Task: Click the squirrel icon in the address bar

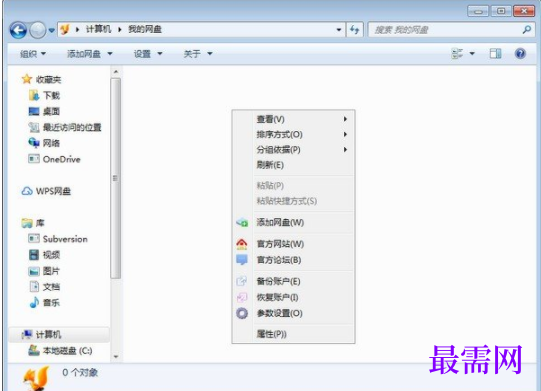Action: tap(65, 29)
